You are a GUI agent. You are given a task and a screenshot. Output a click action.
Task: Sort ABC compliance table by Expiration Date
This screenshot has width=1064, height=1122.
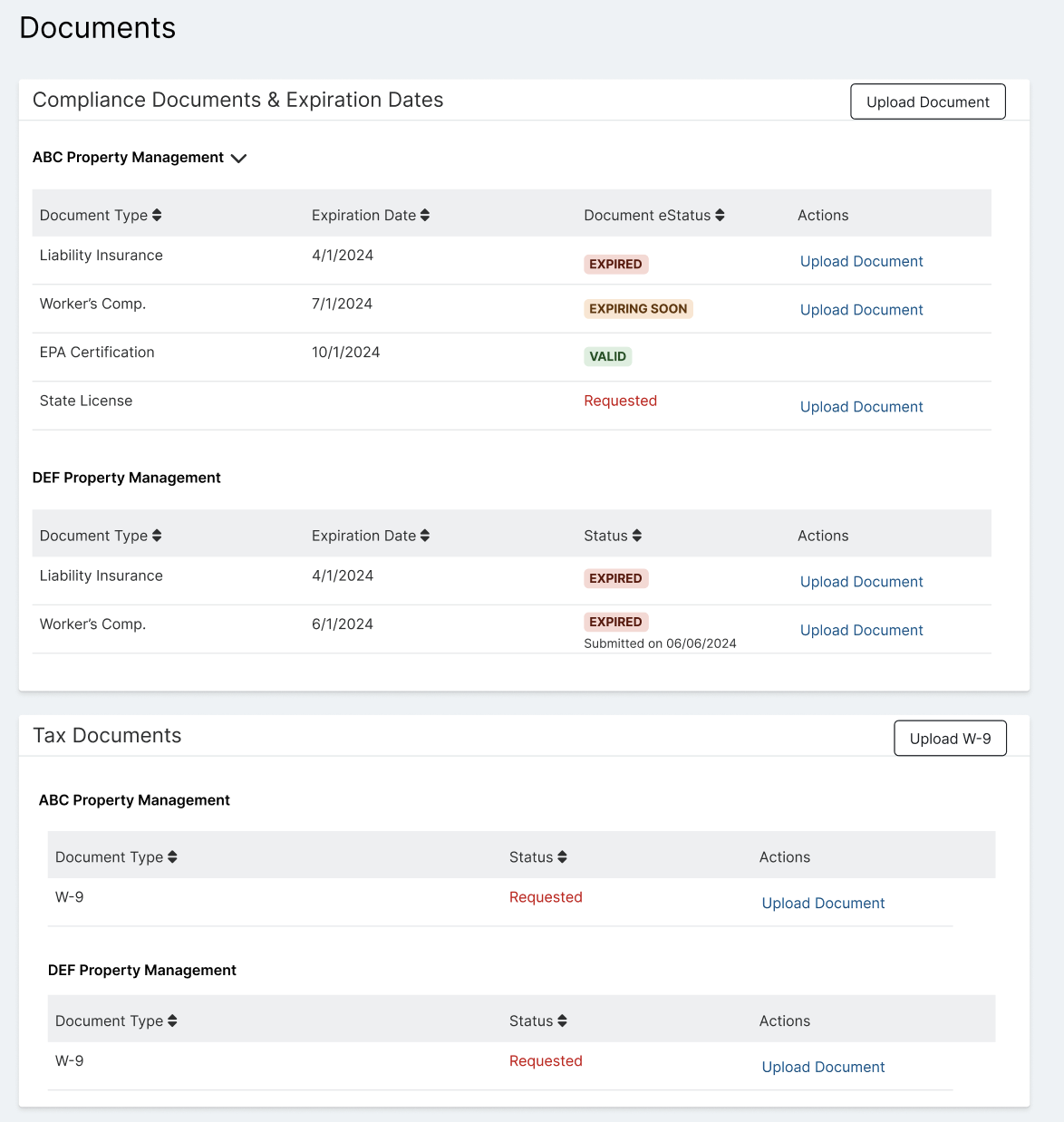425,216
